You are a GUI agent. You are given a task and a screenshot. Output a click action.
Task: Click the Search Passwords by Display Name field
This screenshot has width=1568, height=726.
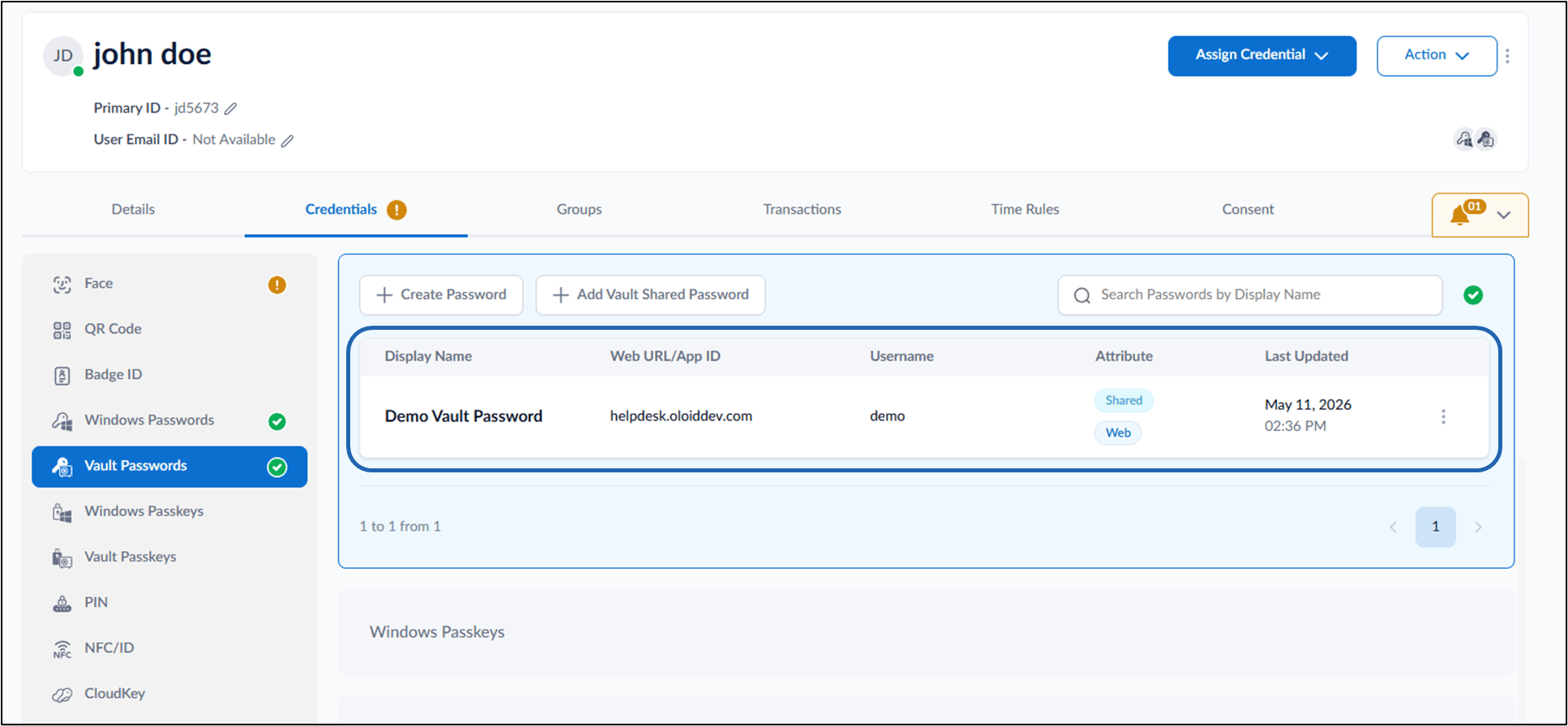tap(1249, 295)
